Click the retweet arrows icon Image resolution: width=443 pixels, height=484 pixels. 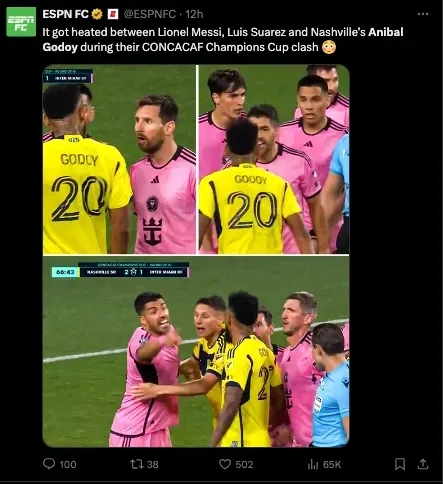pyautogui.click(x=136, y=464)
